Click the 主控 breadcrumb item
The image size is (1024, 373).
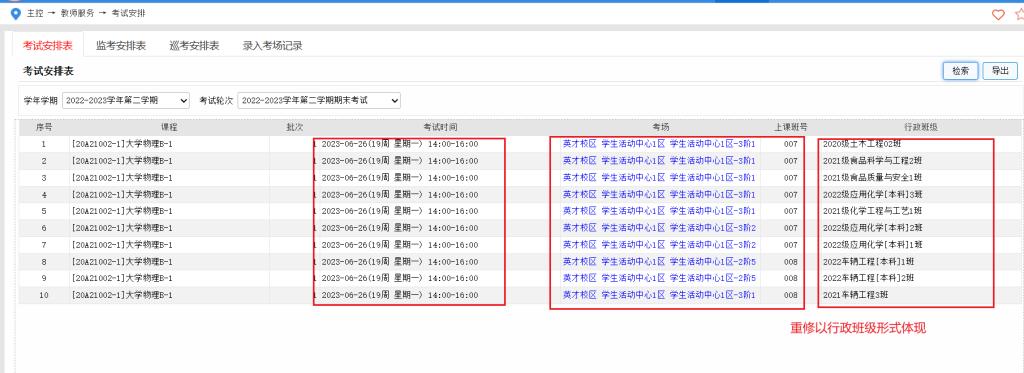(x=35, y=13)
